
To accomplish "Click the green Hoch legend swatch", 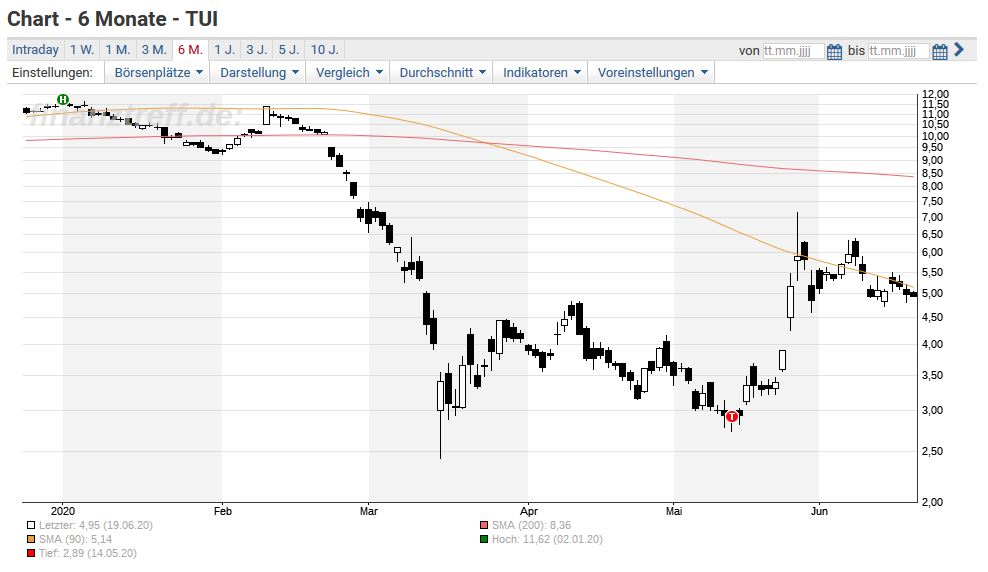I will click(484, 539).
